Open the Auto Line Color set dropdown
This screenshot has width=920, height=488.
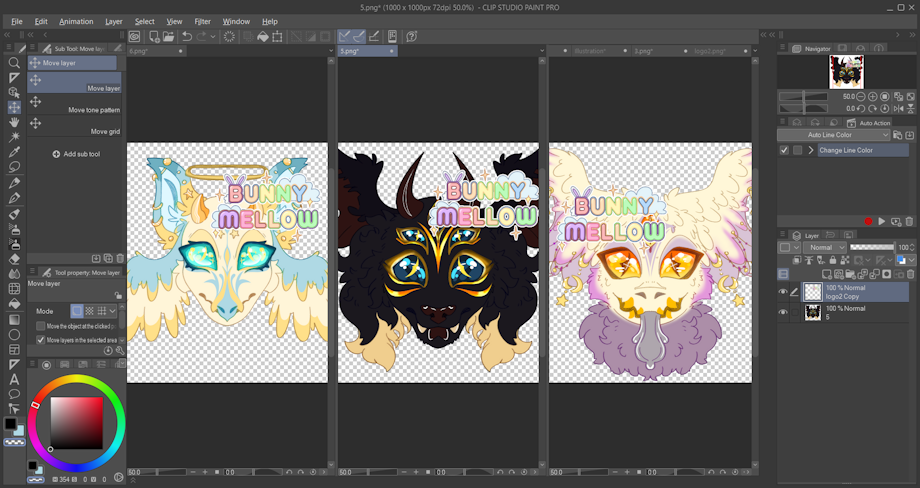[x=834, y=135]
